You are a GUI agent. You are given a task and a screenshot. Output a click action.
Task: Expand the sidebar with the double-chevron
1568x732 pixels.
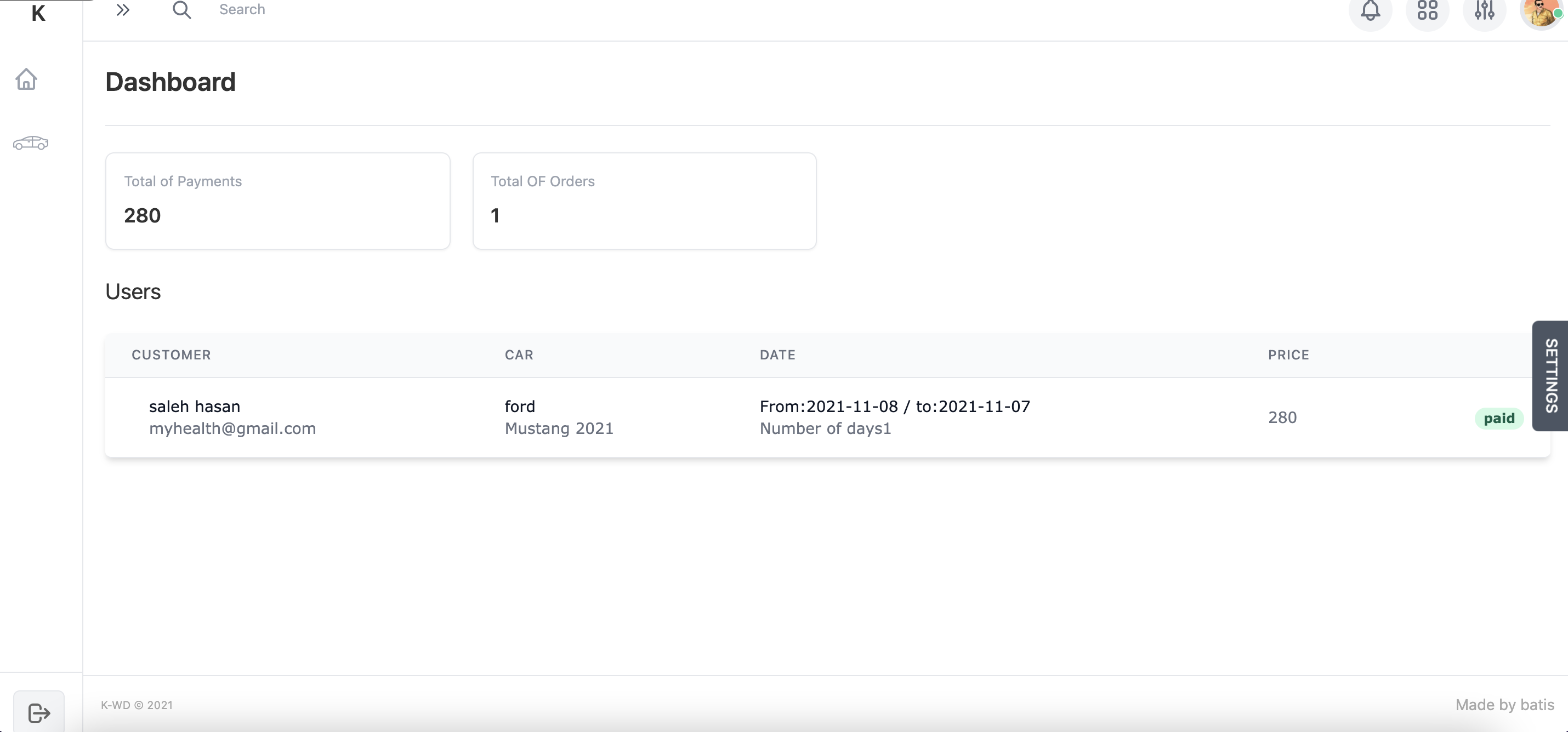(x=123, y=9)
